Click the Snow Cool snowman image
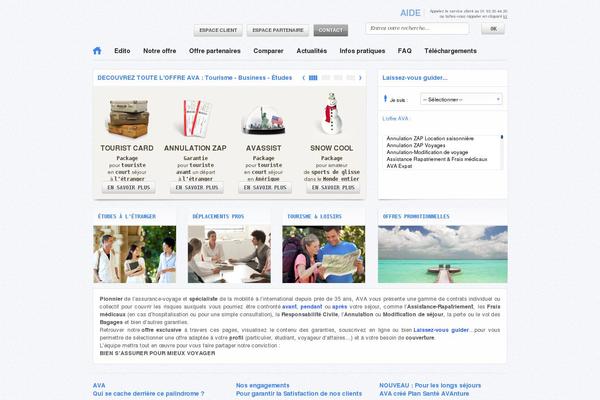 coord(331,114)
